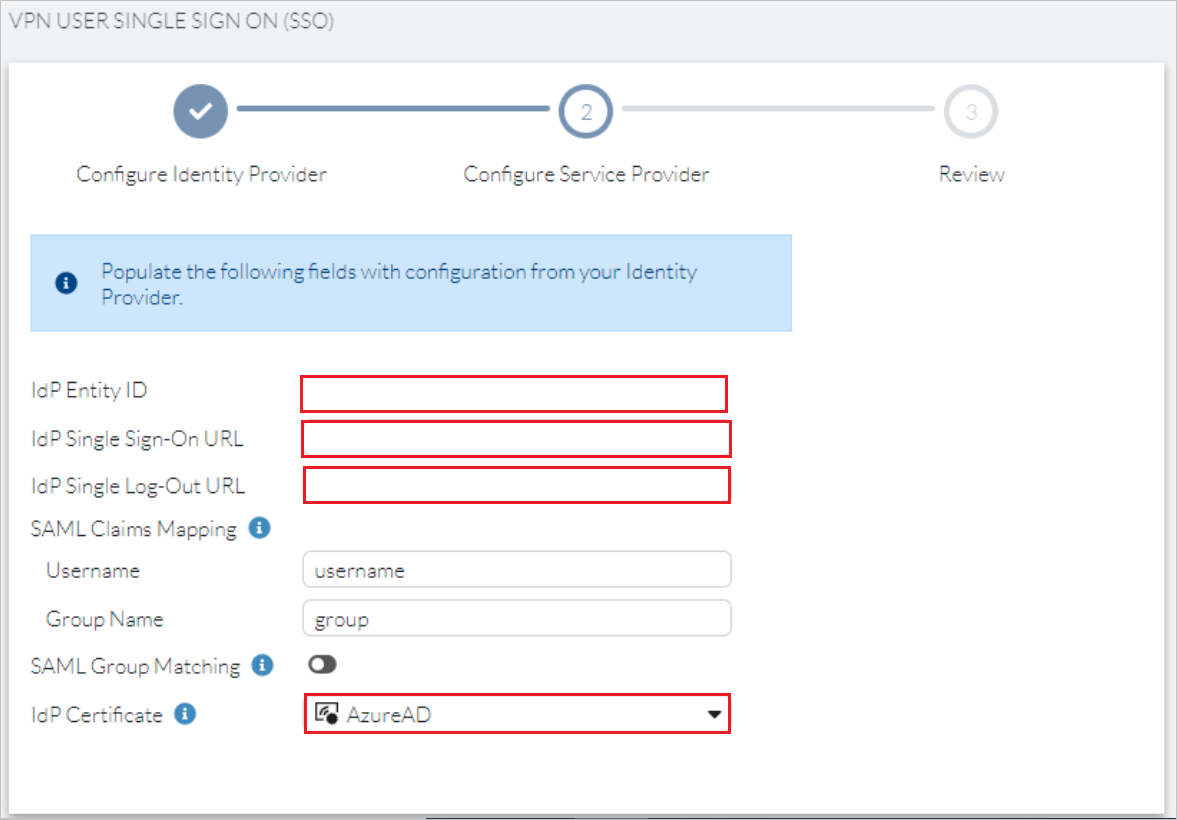Click the dropdown arrow on the IdP Certificate field
This screenshot has height=820, width=1177.
pos(713,714)
